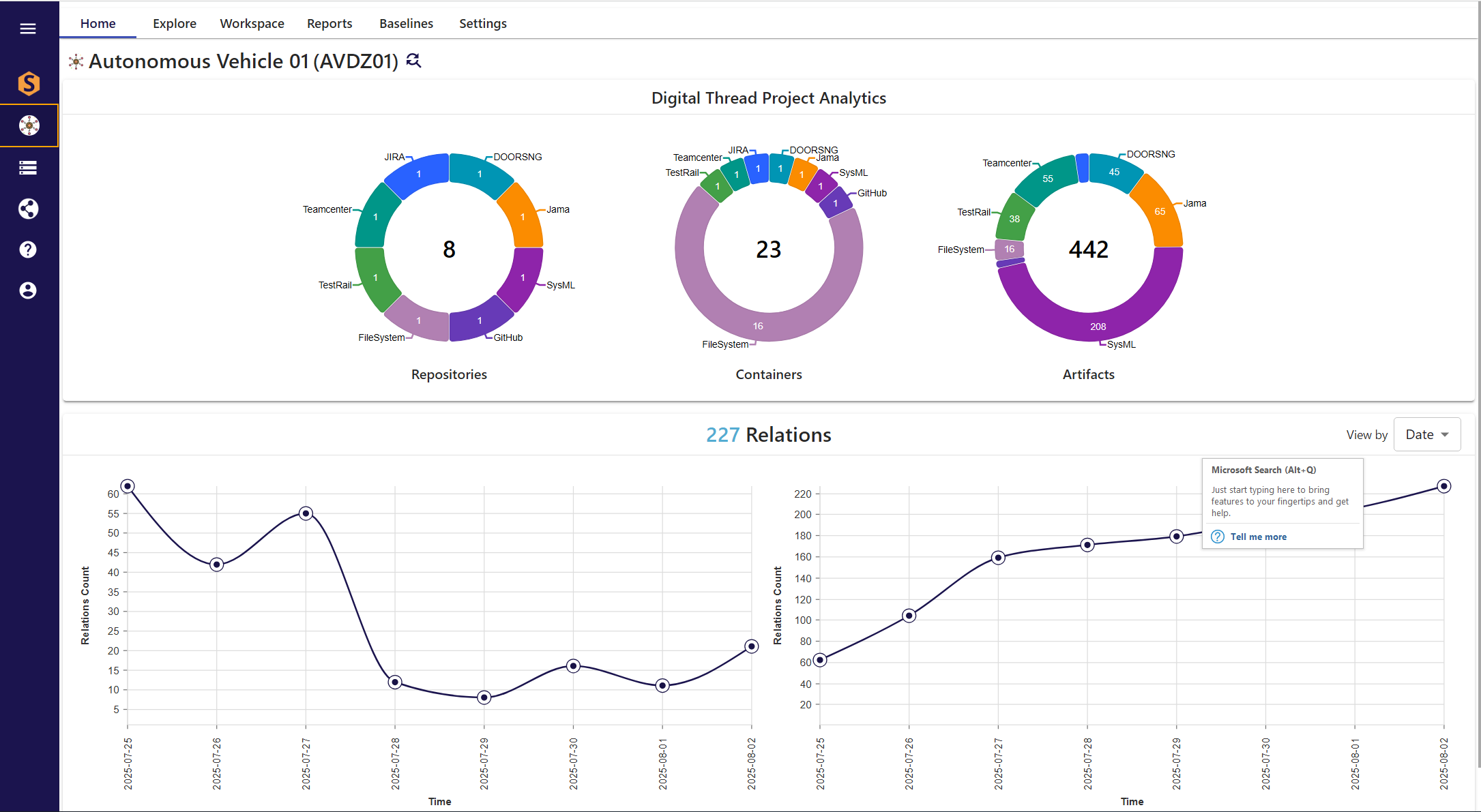Image resolution: width=1481 pixels, height=812 pixels.
Task: Switch to the Explore tab
Action: click(175, 23)
